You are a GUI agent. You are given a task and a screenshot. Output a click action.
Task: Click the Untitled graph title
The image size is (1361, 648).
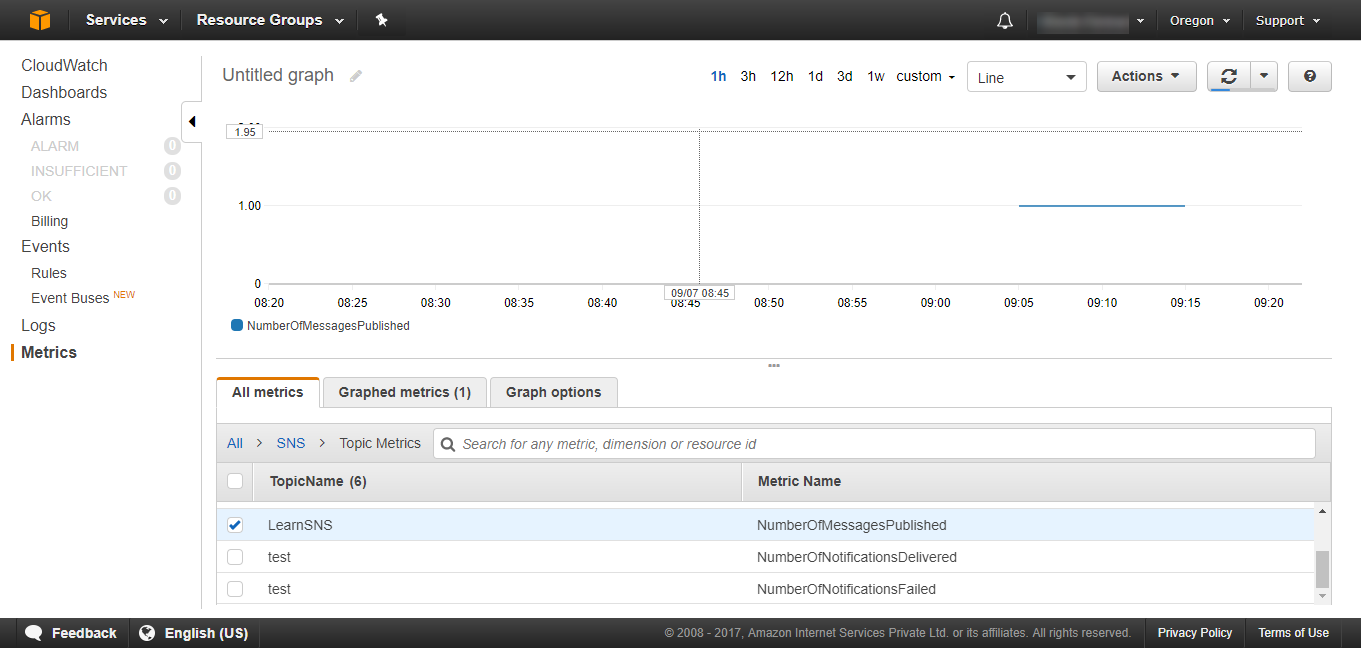[278, 75]
